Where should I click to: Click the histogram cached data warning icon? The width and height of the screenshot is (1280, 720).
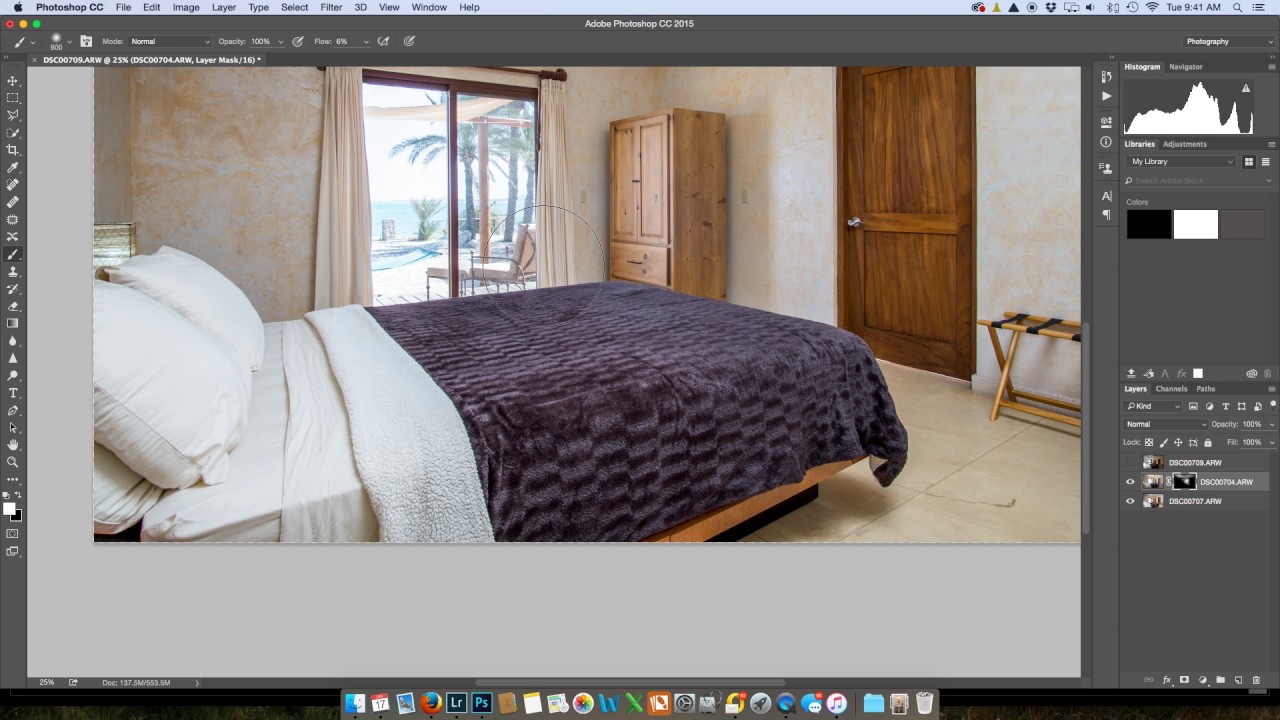(1246, 88)
